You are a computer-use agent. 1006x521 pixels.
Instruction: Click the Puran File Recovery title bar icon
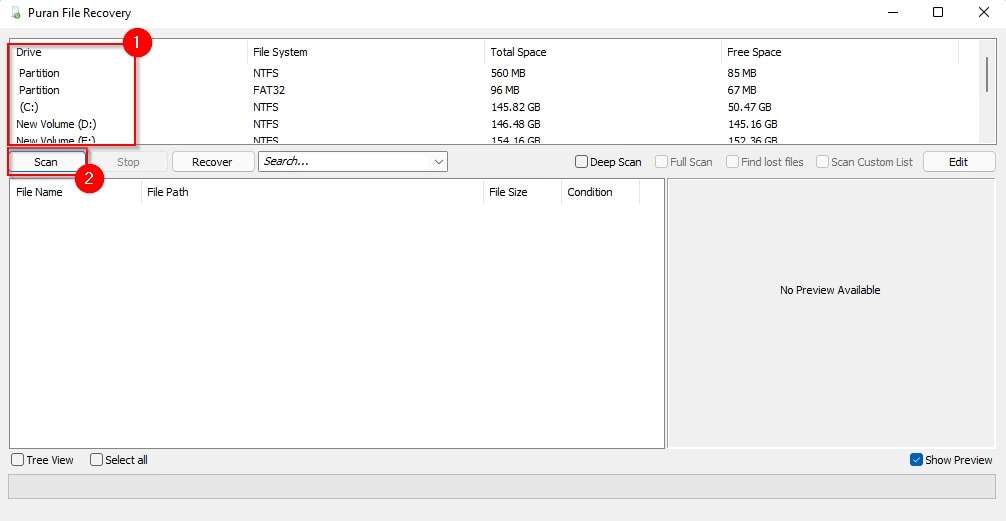click(x=16, y=13)
